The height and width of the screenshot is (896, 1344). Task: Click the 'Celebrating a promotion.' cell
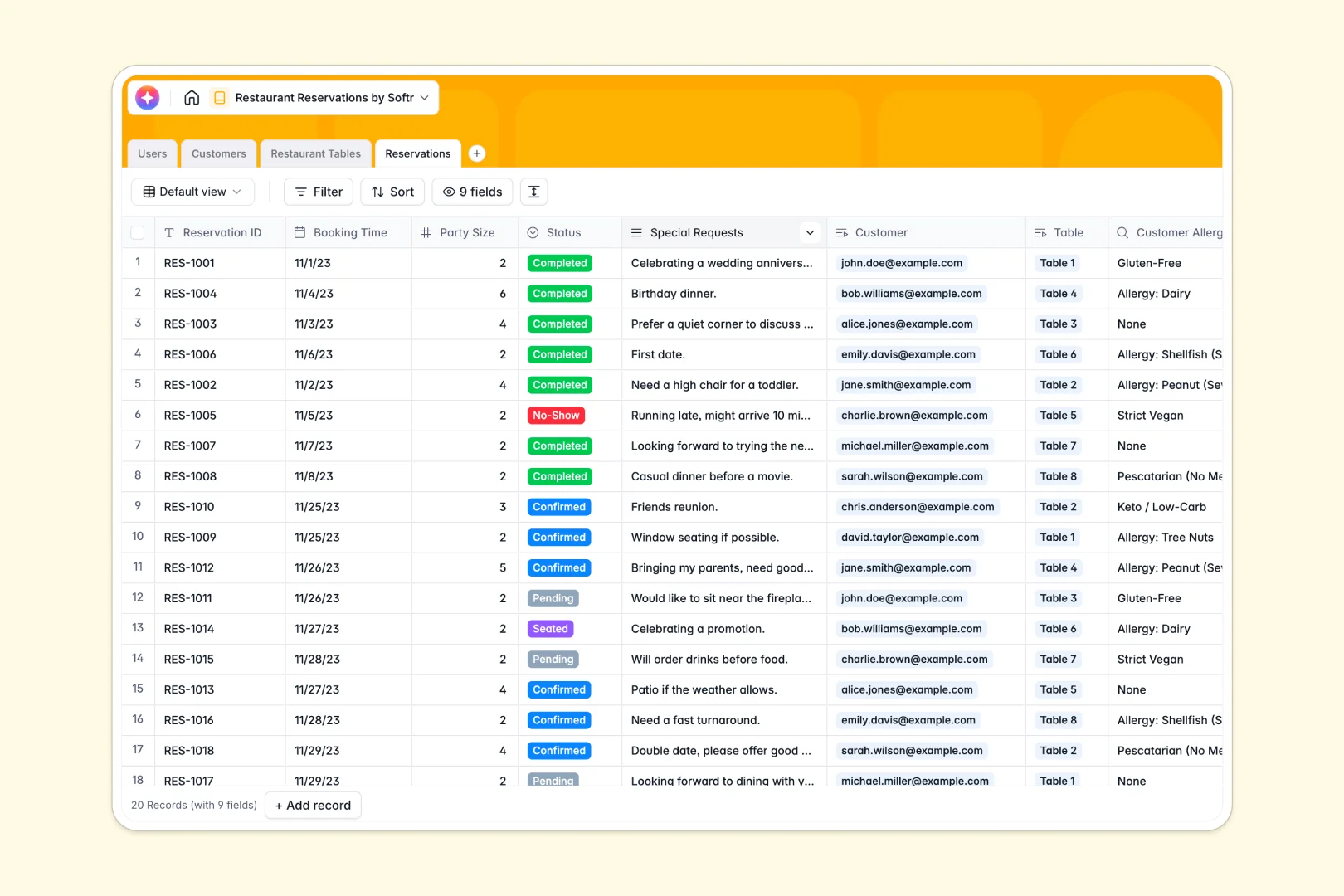(x=724, y=629)
